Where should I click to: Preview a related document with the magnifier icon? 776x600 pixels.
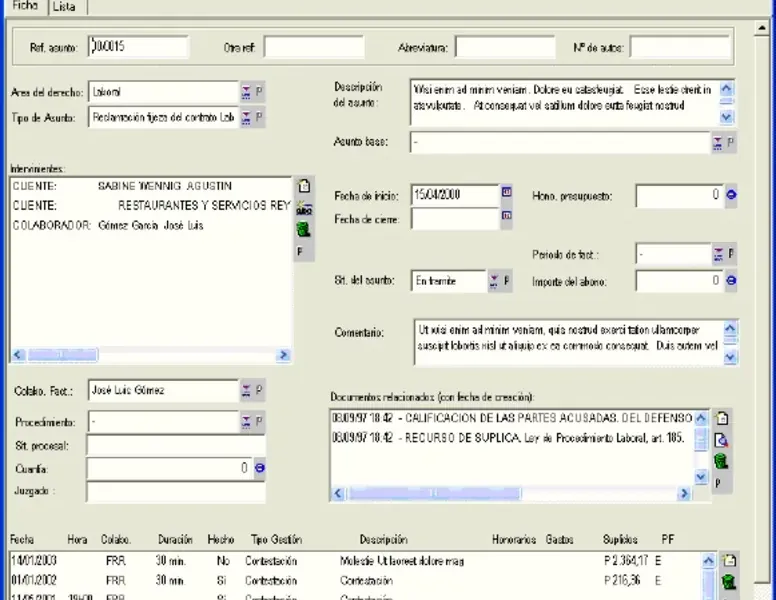click(720, 440)
